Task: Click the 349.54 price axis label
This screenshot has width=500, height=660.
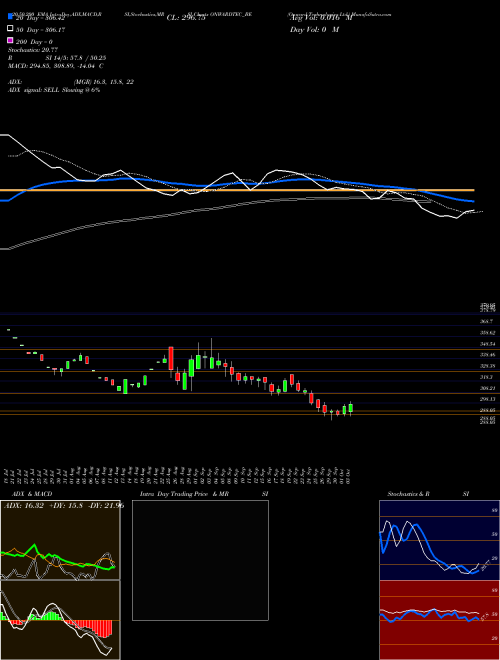Action: coord(487,344)
